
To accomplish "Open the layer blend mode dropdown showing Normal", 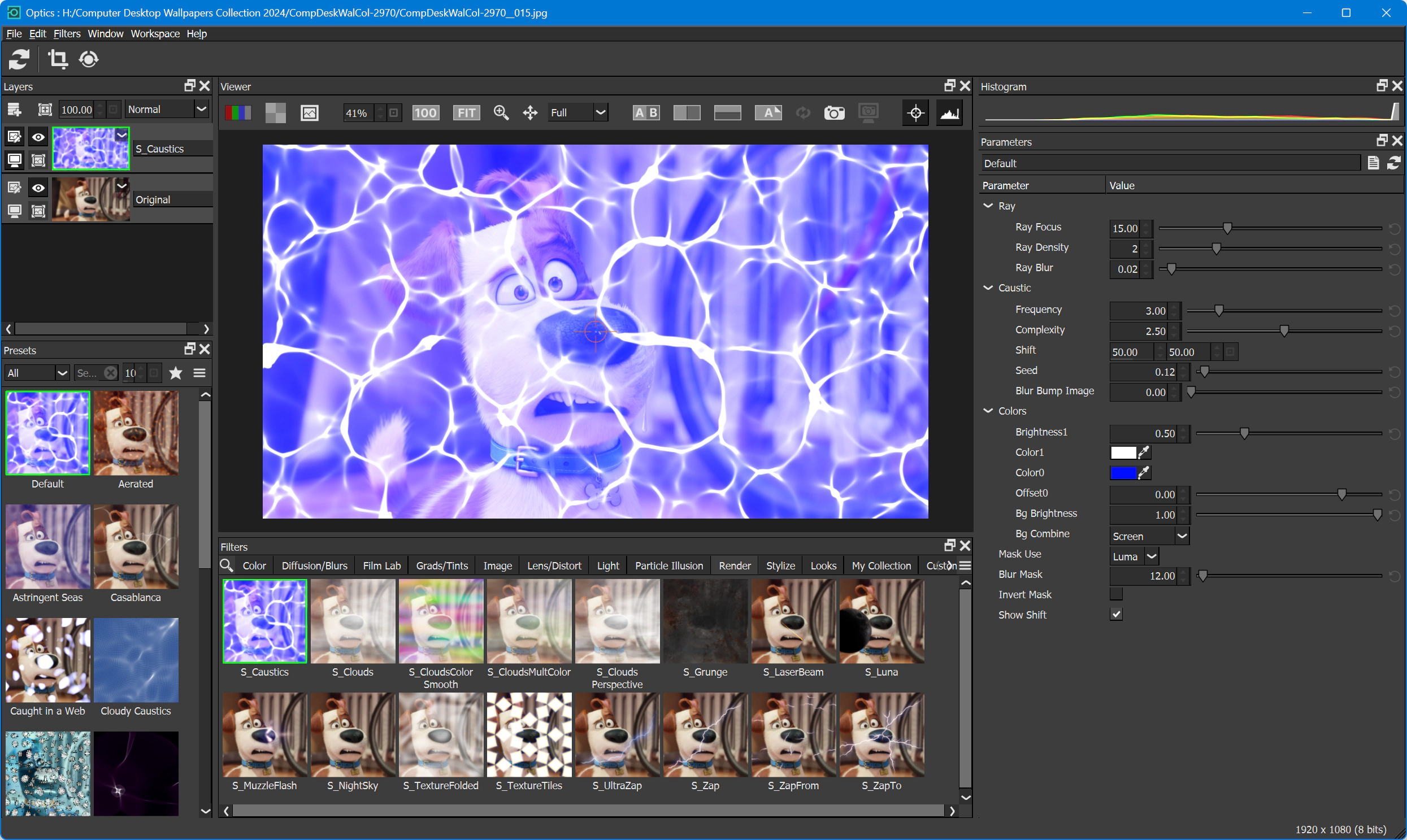I will point(167,109).
